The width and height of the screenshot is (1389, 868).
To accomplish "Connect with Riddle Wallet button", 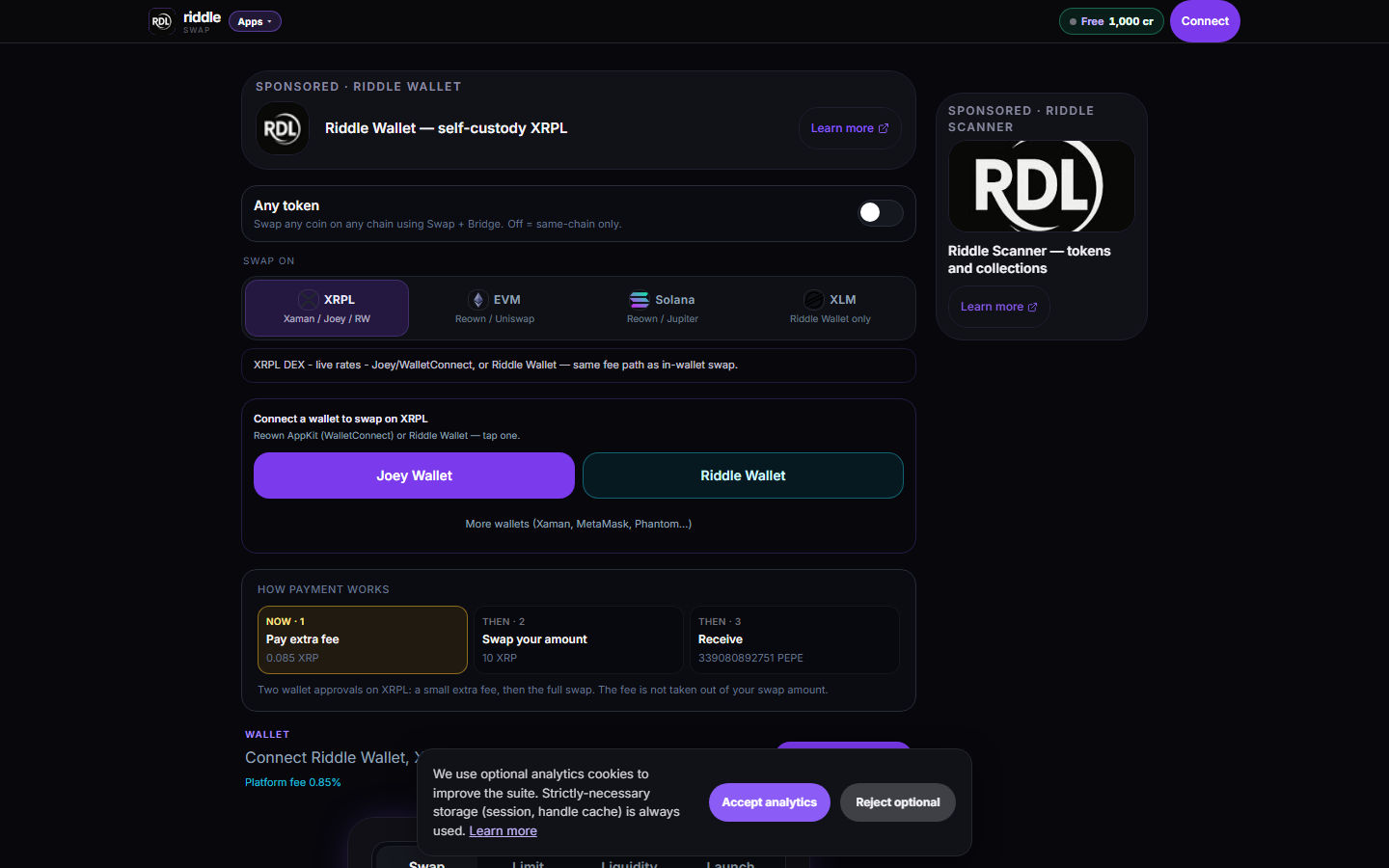I will [743, 475].
